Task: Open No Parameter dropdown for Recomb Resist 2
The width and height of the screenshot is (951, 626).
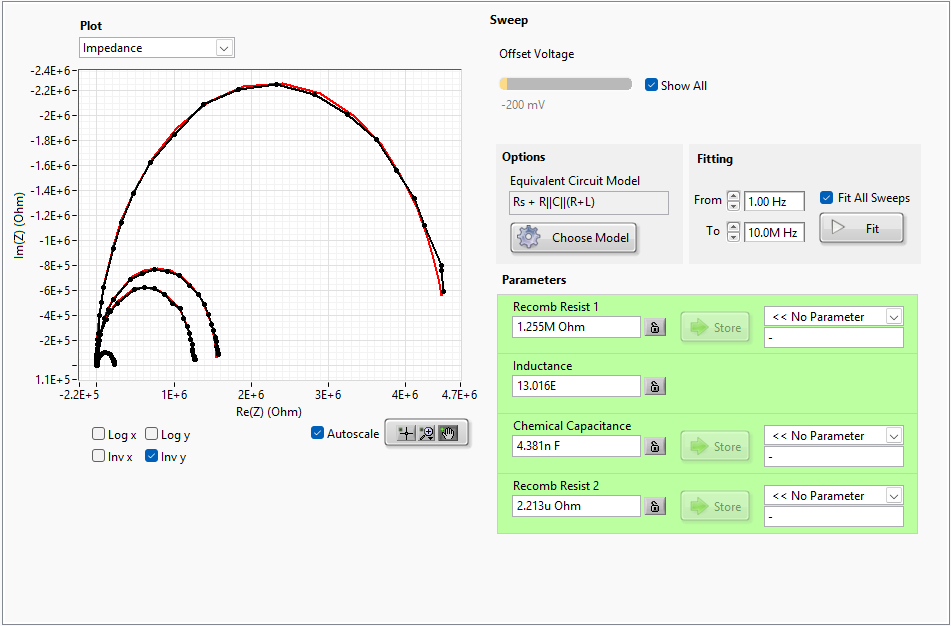Action: [x=834, y=496]
